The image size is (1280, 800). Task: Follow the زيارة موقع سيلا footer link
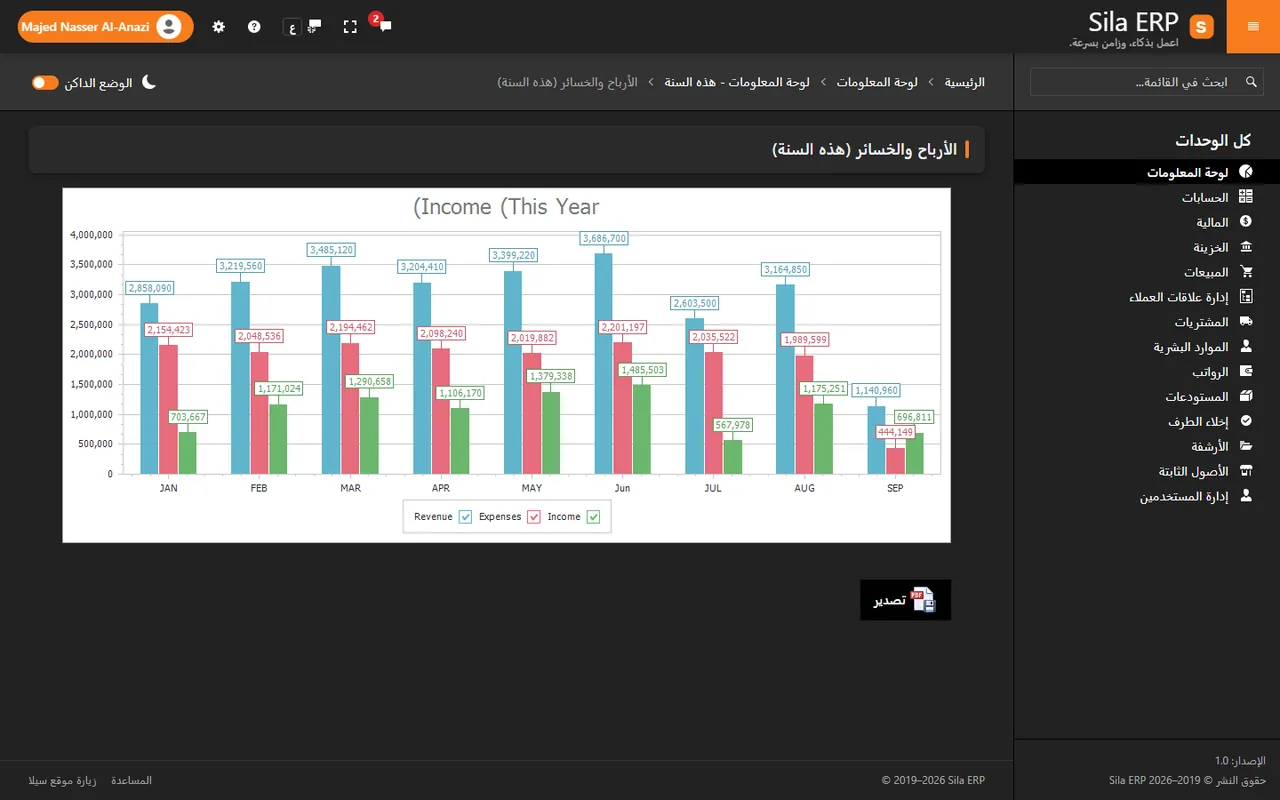[x=61, y=780]
